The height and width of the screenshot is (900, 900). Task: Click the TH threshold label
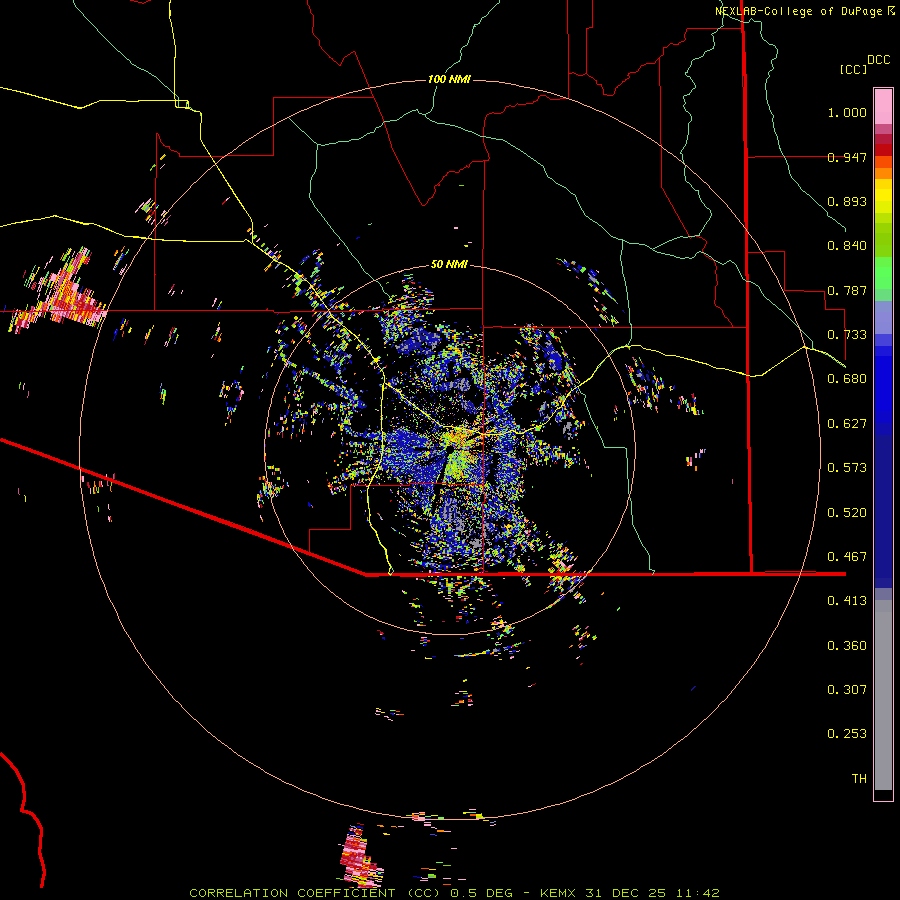pyautogui.click(x=859, y=779)
